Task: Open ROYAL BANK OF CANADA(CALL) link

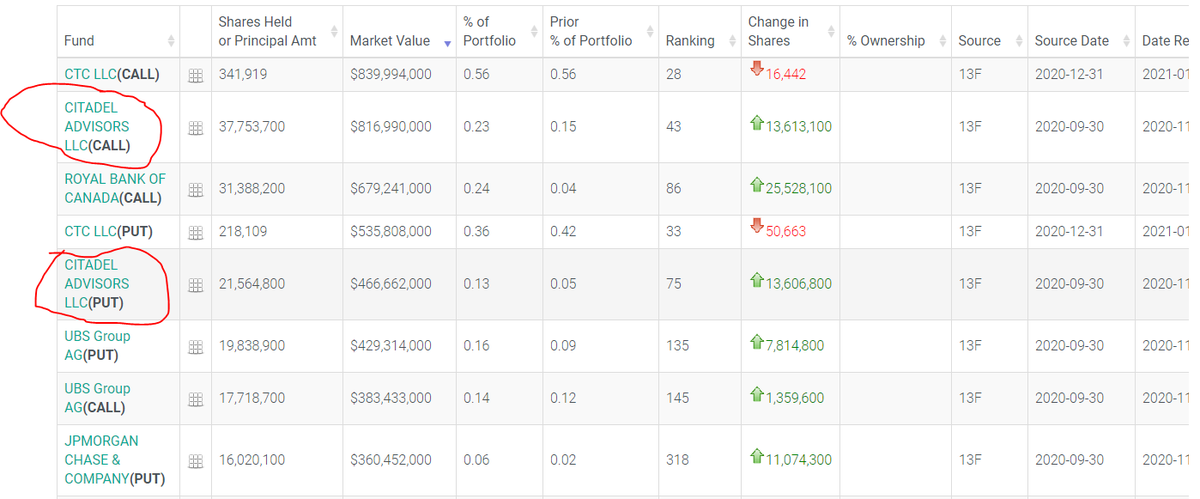Action: (115, 188)
